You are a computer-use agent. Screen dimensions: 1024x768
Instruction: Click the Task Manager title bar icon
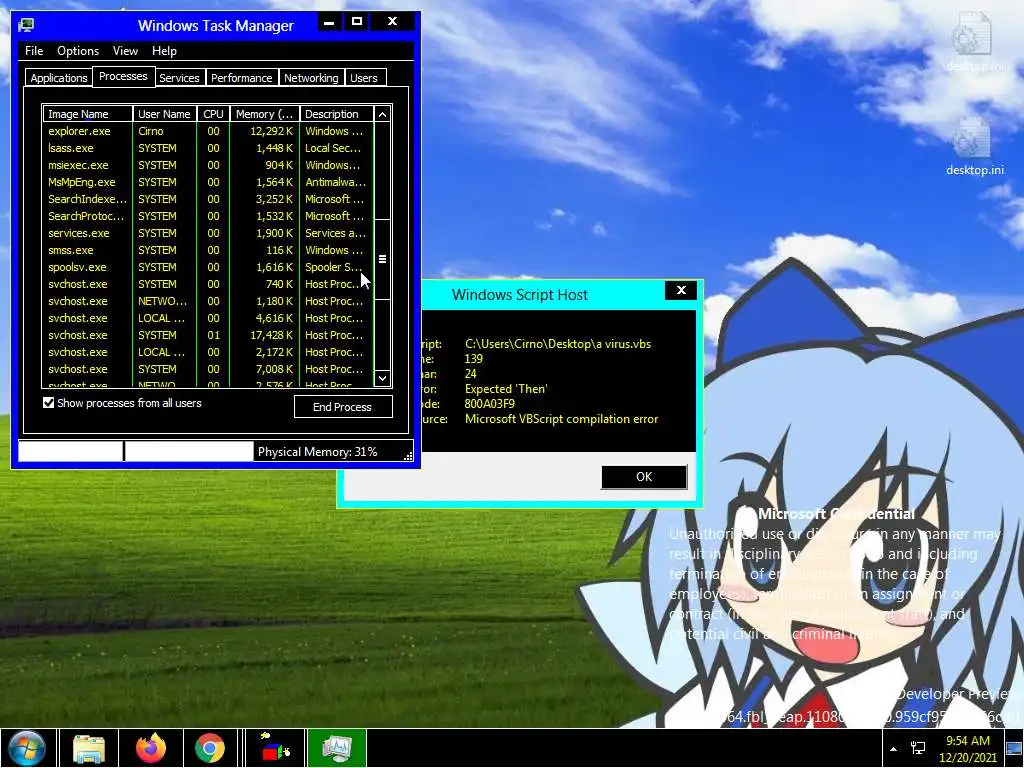(26, 25)
